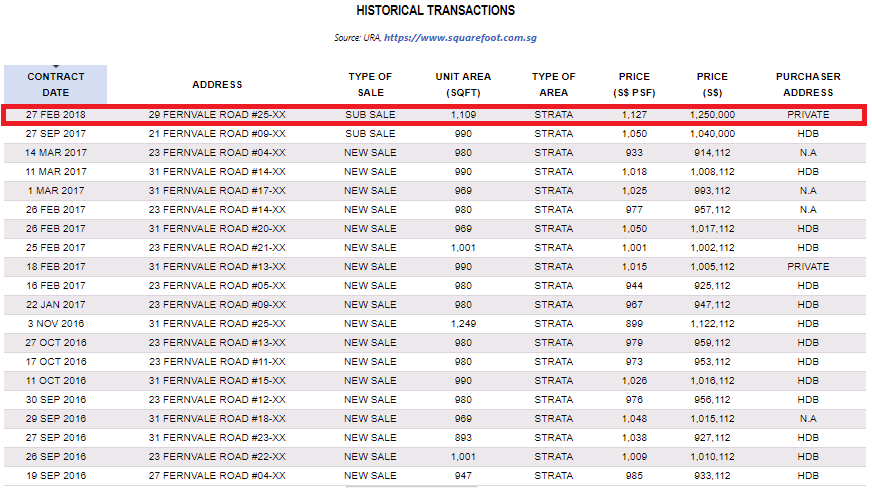Screen dimensions: 872x488
Task: Select address 27 FERNVALE ROAD #04-XX
Action: point(217,476)
